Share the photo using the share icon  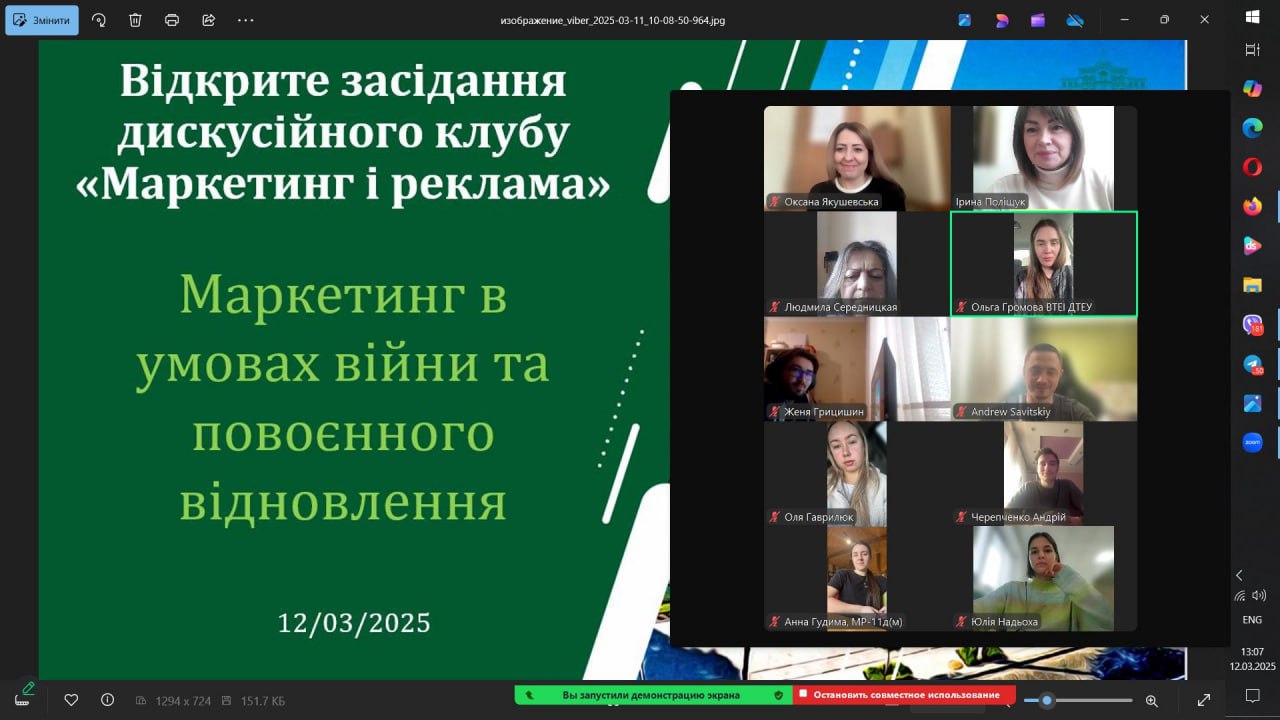coord(208,20)
